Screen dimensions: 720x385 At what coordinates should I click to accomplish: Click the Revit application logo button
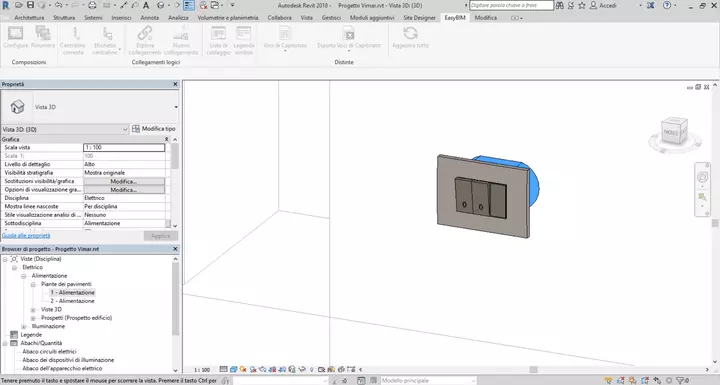[x=6, y=6]
